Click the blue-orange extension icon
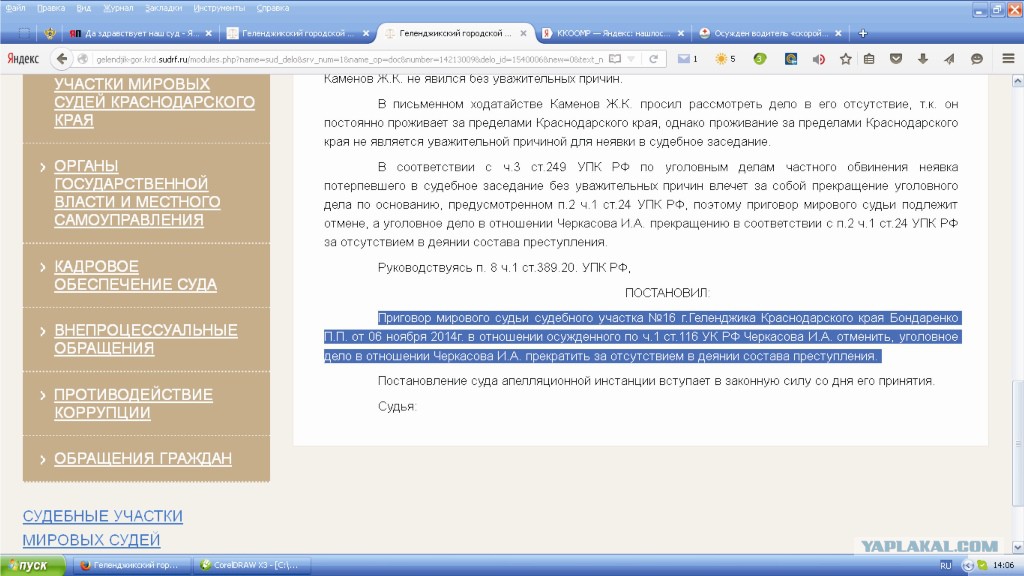Screen dimensions: 1024x576 click(x=790, y=59)
